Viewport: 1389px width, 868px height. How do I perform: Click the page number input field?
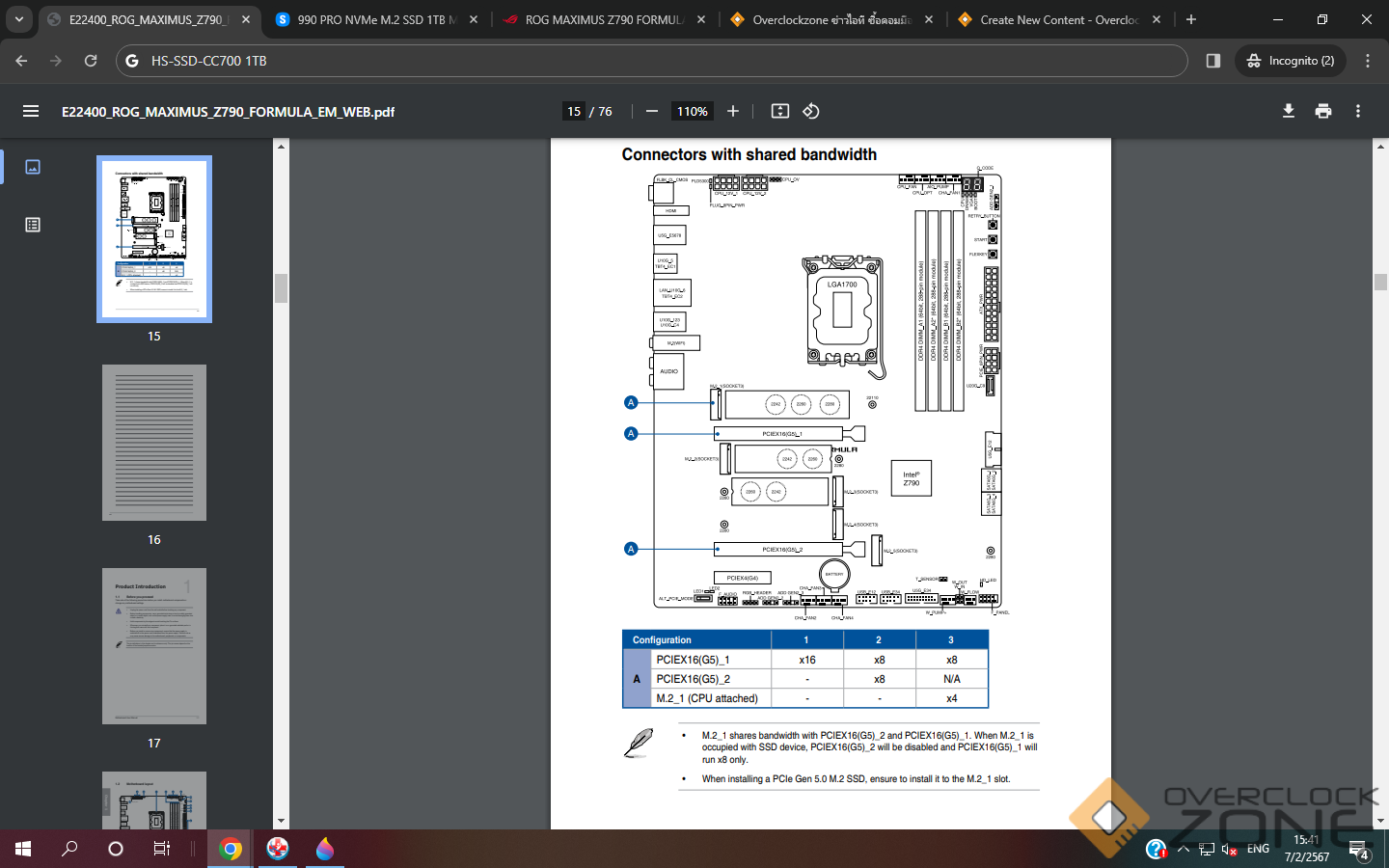(x=574, y=112)
